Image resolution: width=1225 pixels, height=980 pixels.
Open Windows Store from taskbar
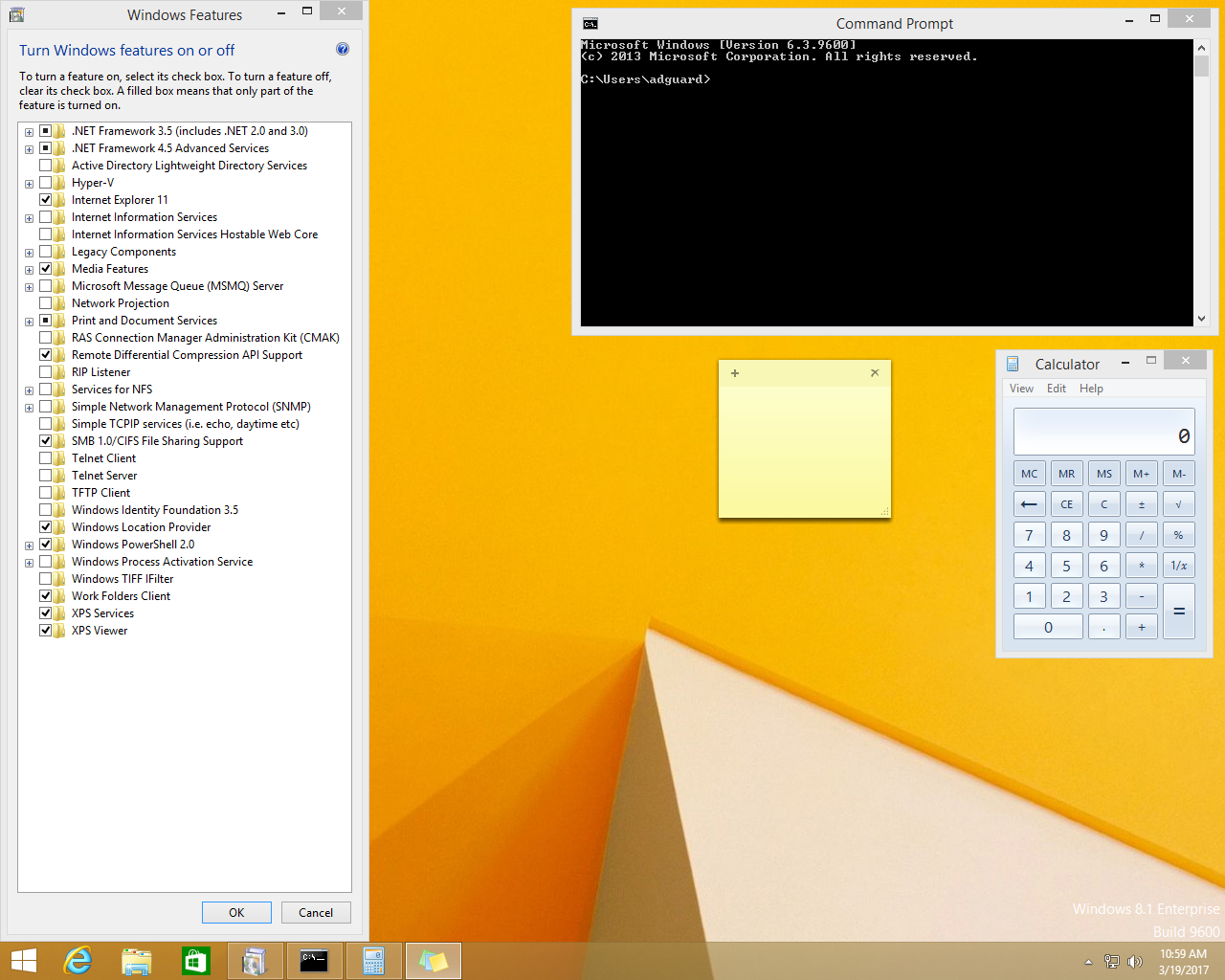(x=196, y=961)
